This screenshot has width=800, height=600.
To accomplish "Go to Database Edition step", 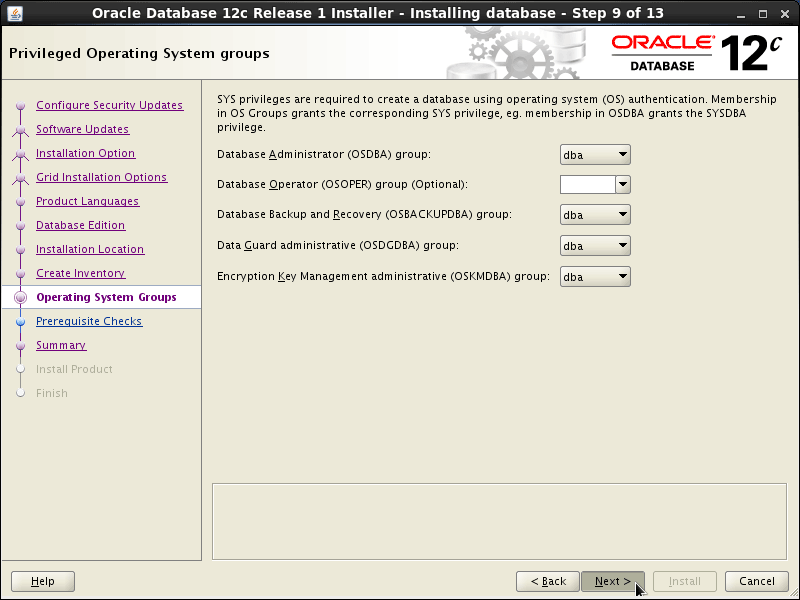I will 81,225.
